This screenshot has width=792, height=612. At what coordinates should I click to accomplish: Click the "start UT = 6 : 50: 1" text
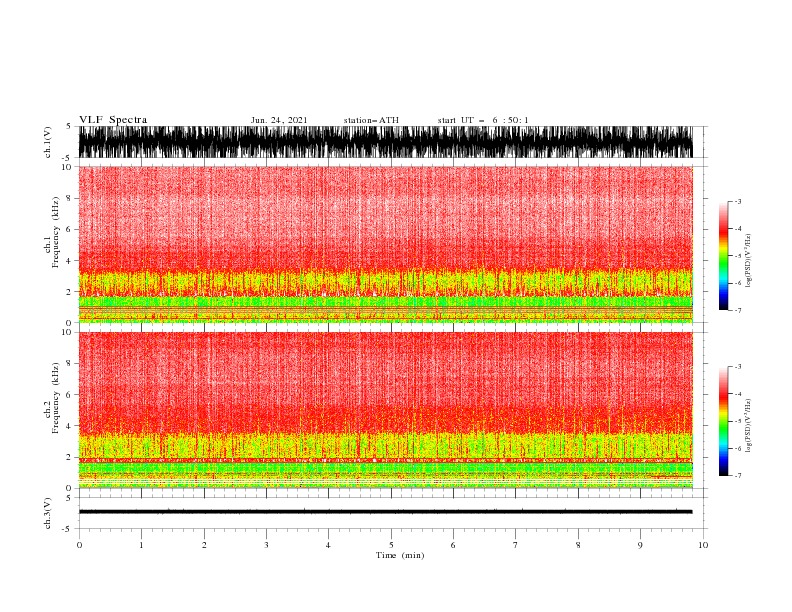tap(483, 120)
